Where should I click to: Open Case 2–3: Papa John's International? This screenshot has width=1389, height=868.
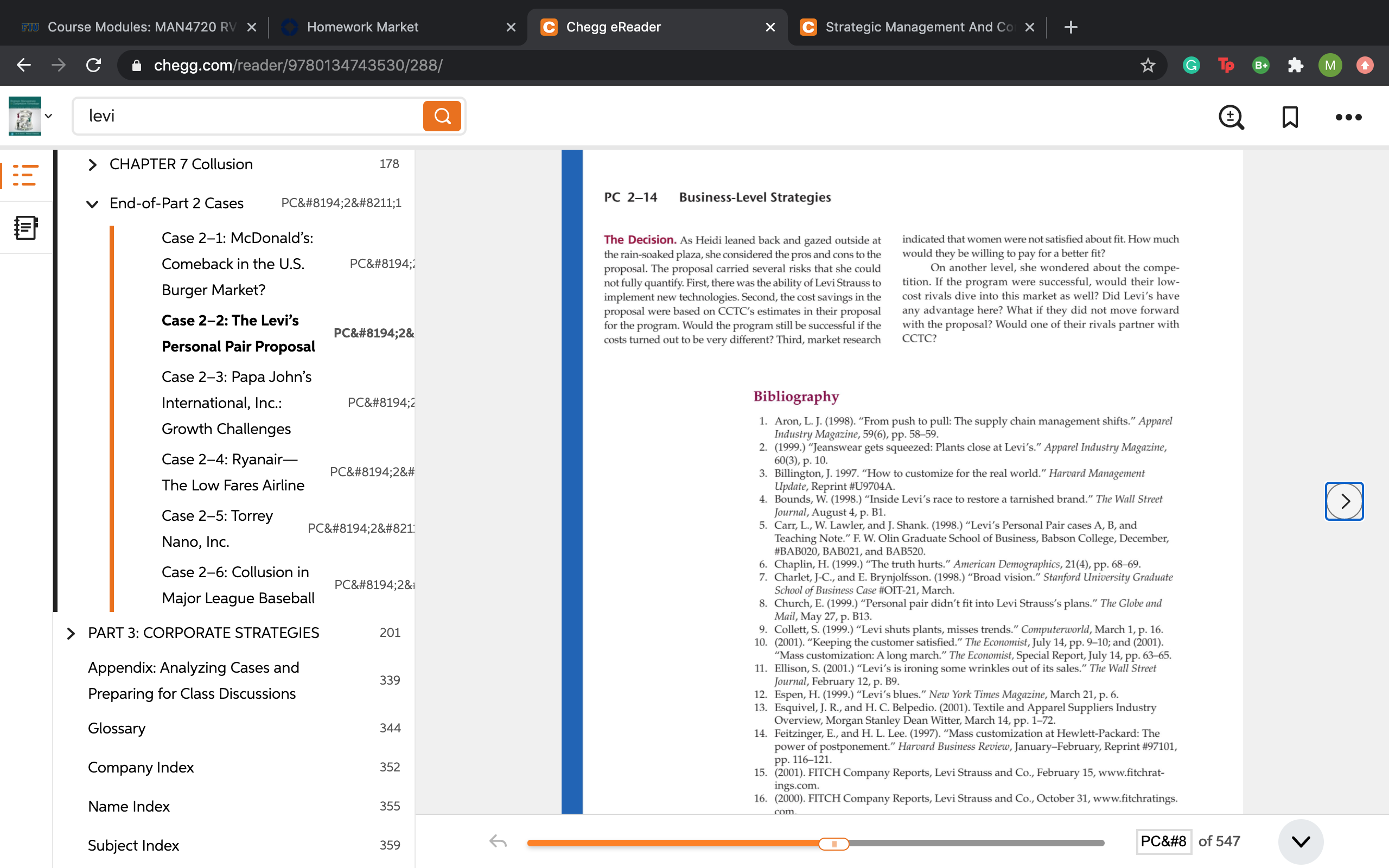point(237,403)
